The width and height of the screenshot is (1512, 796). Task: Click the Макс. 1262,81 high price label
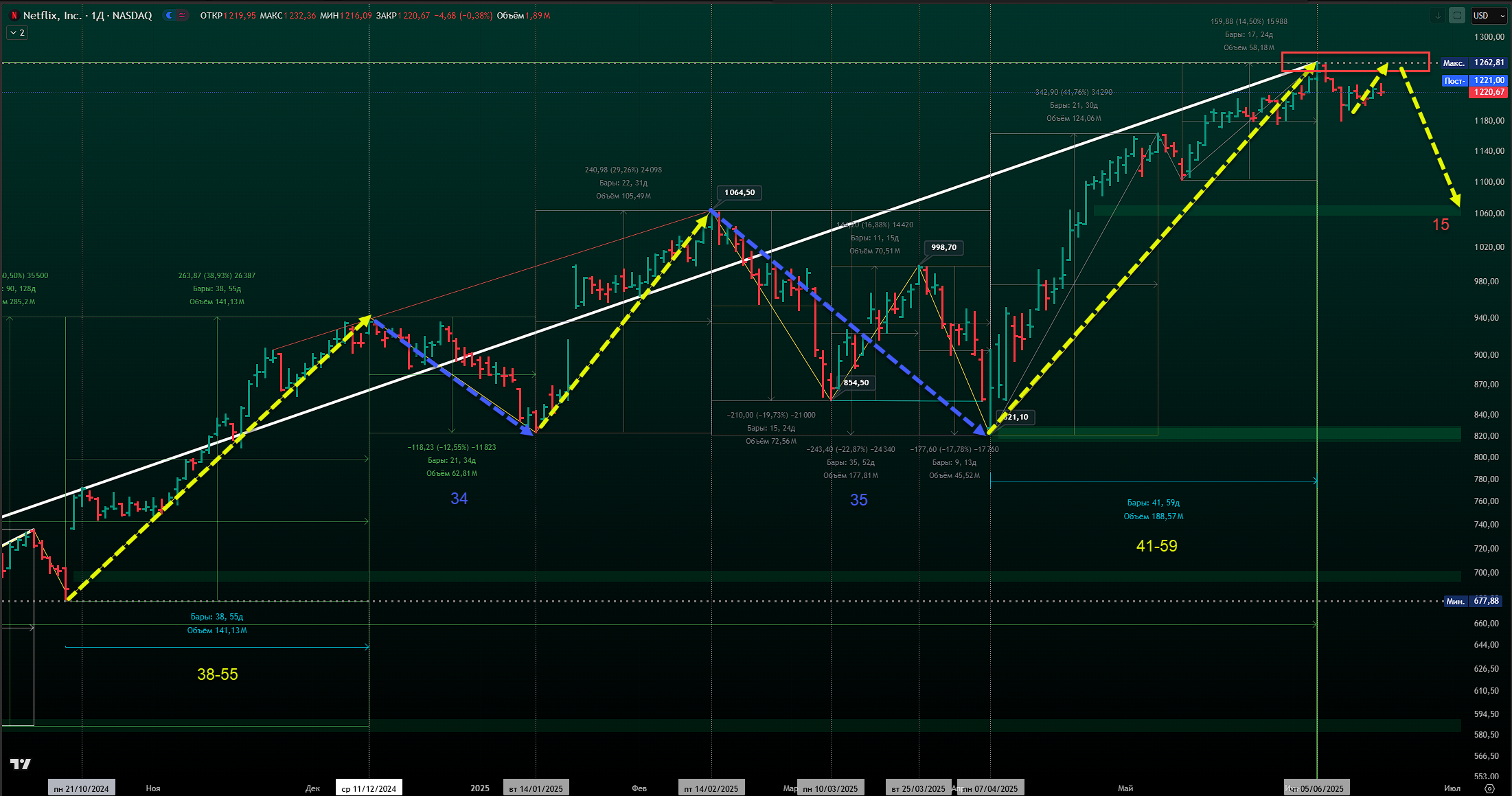pos(1474,62)
